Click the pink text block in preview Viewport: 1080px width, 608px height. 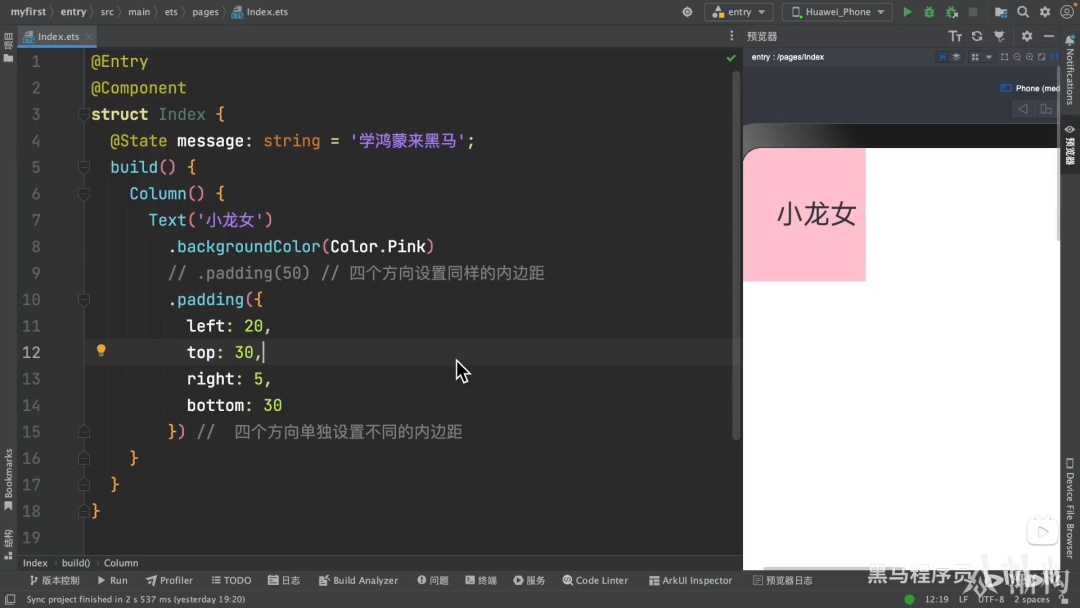click(x=804, y=214)
